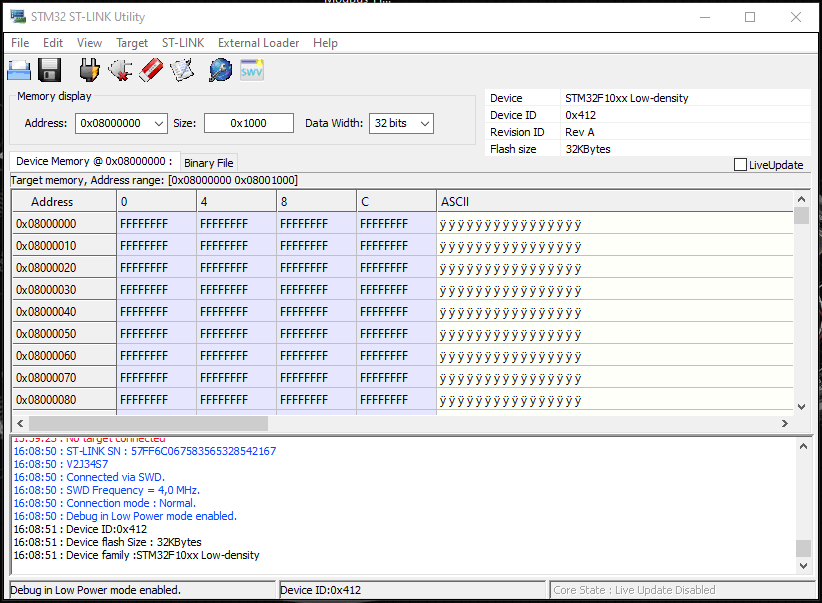This screenshot has width=822, height=603.
Task: Click the Core State status bar entry
Action: [682, 590]
